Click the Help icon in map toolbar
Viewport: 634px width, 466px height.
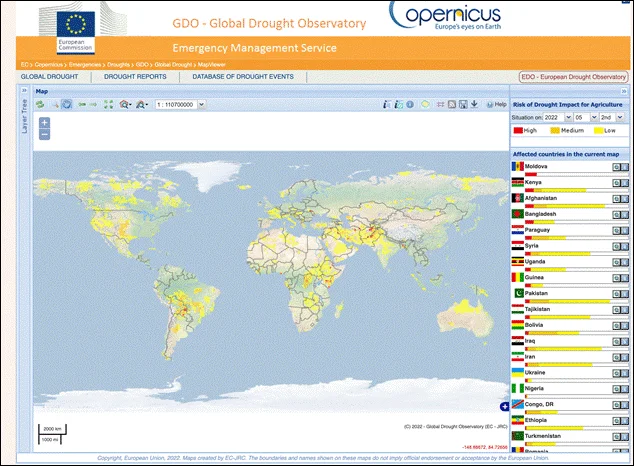tap(496, 104)
